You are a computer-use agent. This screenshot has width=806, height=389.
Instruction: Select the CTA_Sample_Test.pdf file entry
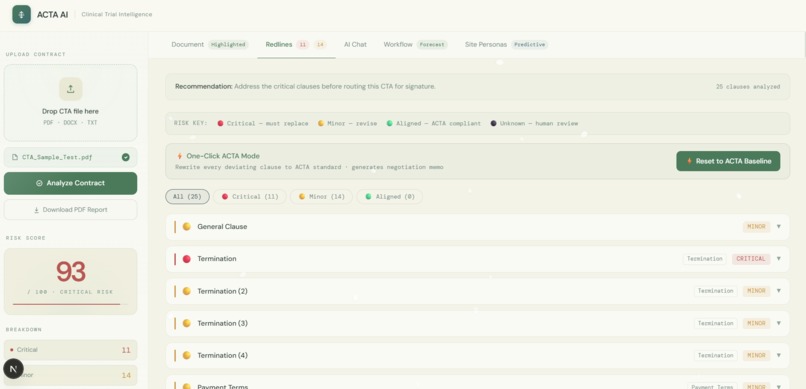pyautogui.click(x=70, y=157)
